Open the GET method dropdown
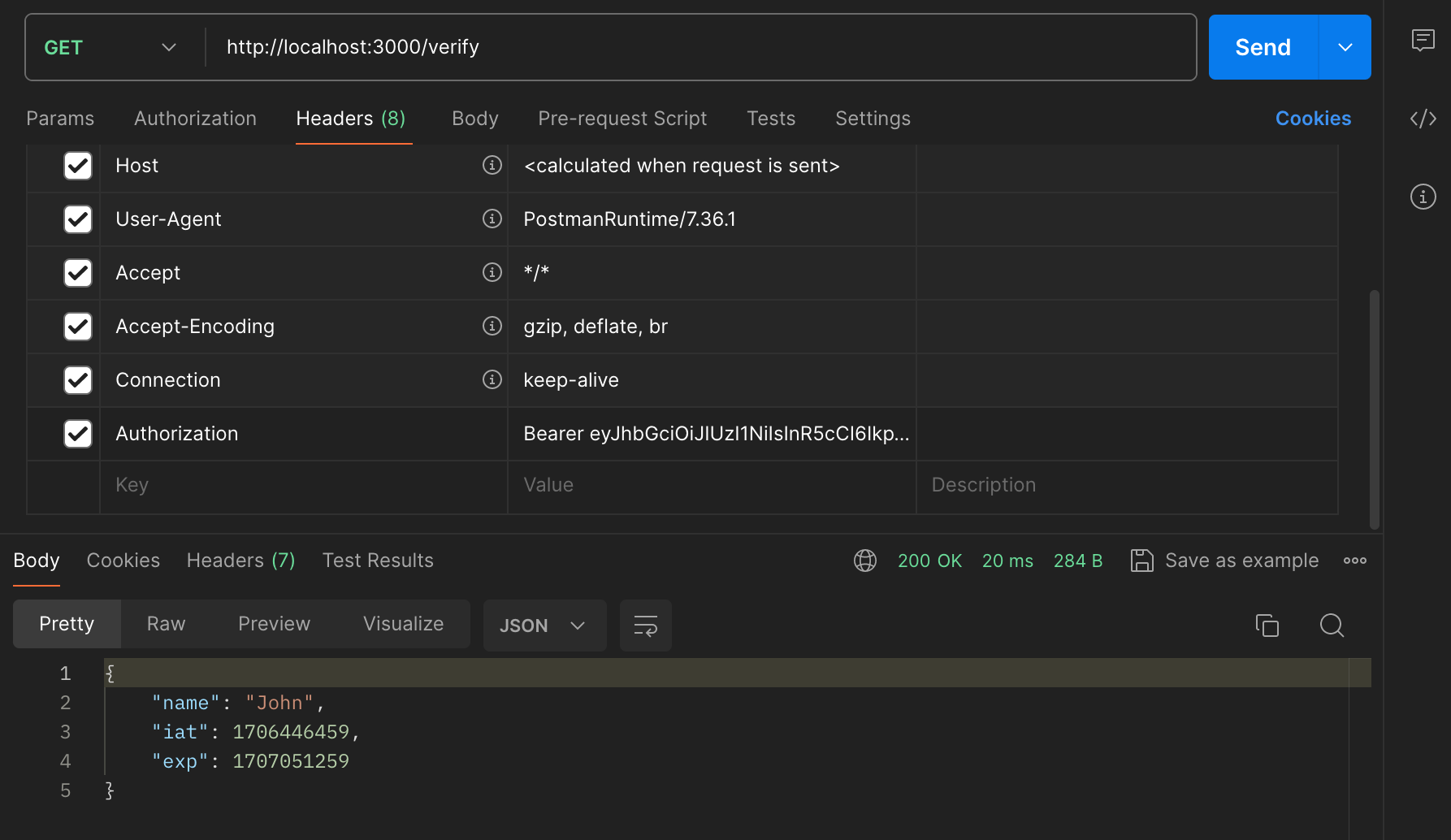The image size is (1451, 840). [x=111, y=47]
